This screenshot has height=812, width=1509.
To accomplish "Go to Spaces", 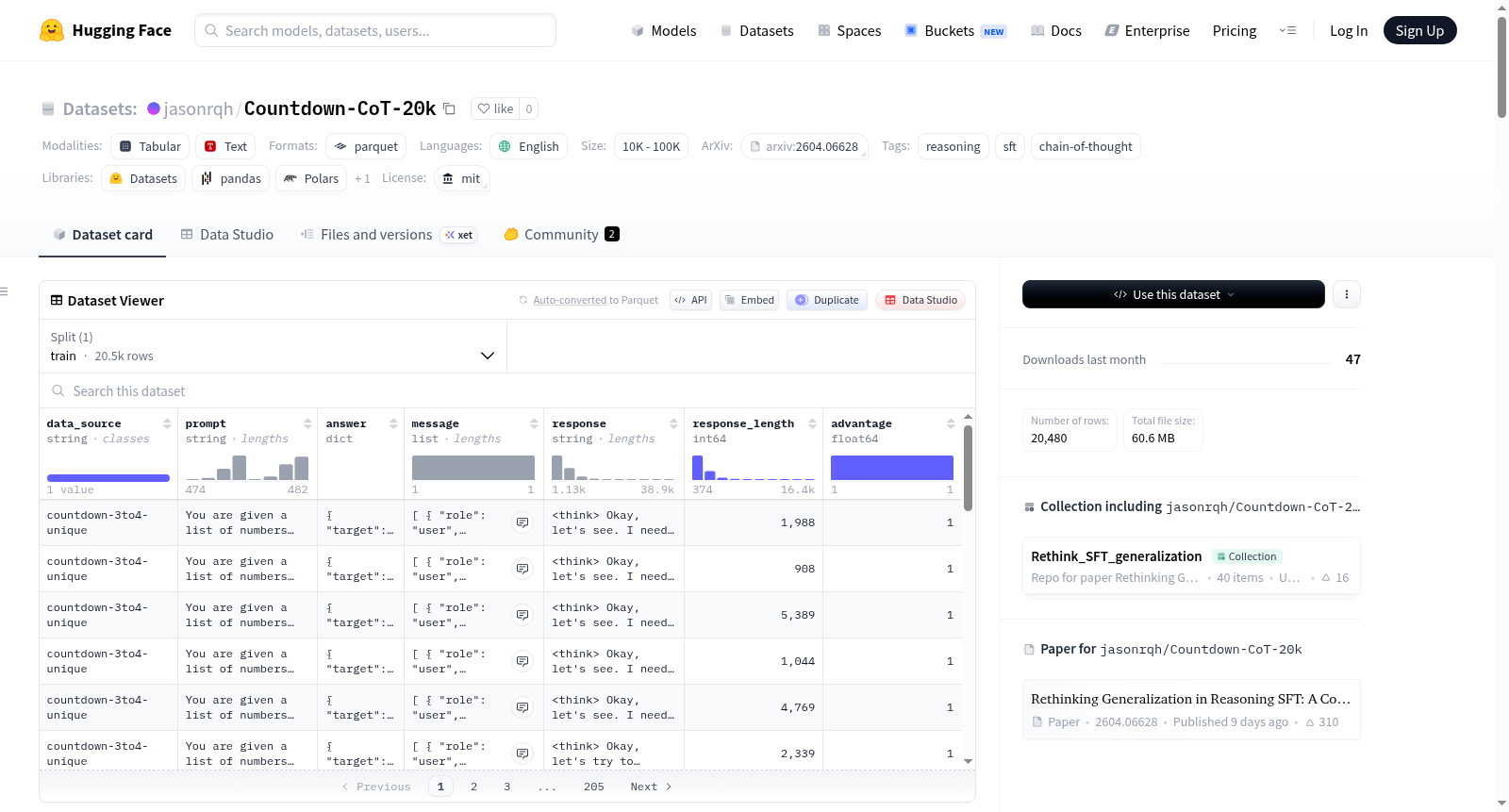I will pyautogui.click(x=849, y=31).
